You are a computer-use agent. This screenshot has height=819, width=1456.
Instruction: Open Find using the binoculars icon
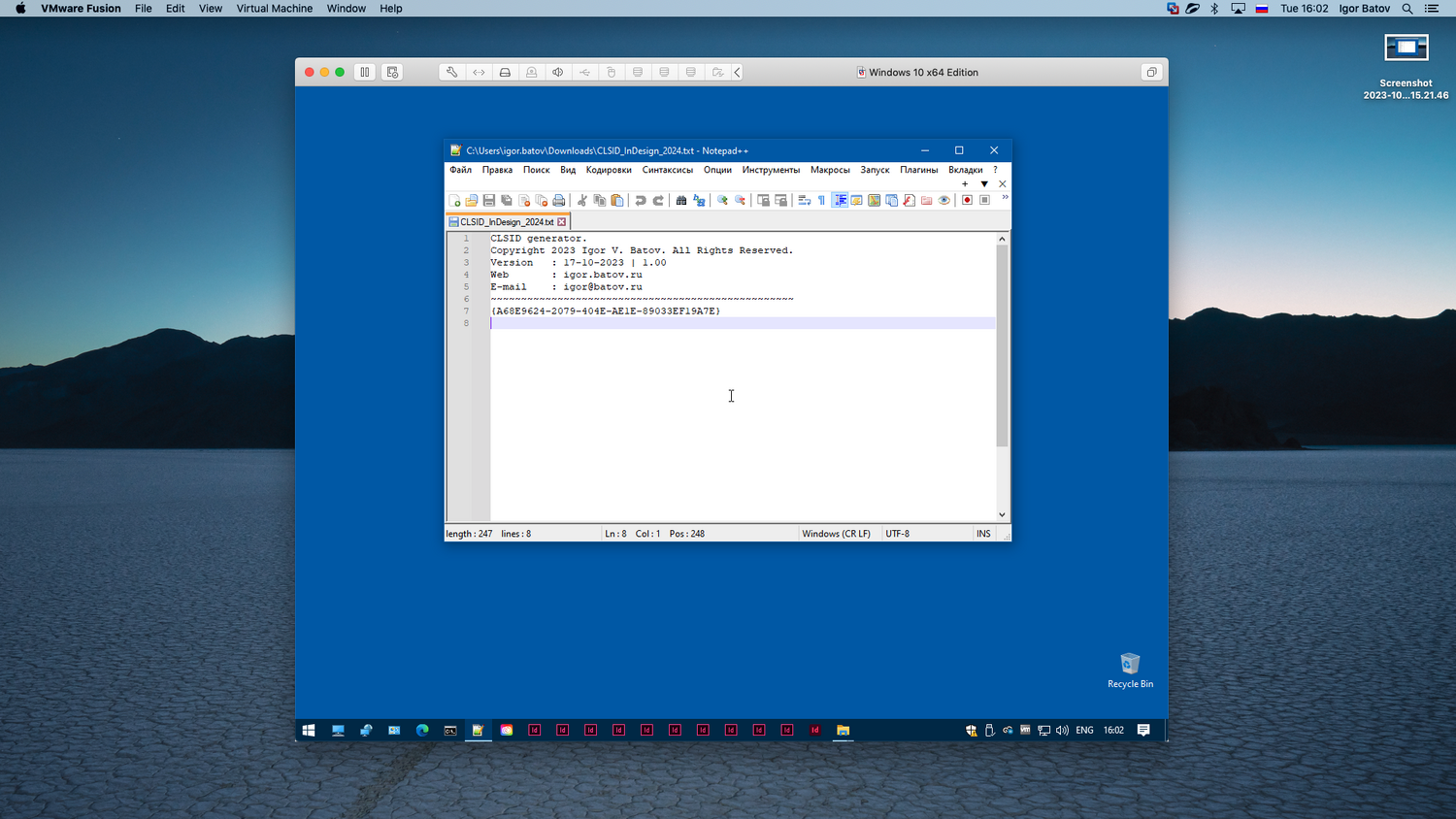pyautogui.click(x=681, y=201)
